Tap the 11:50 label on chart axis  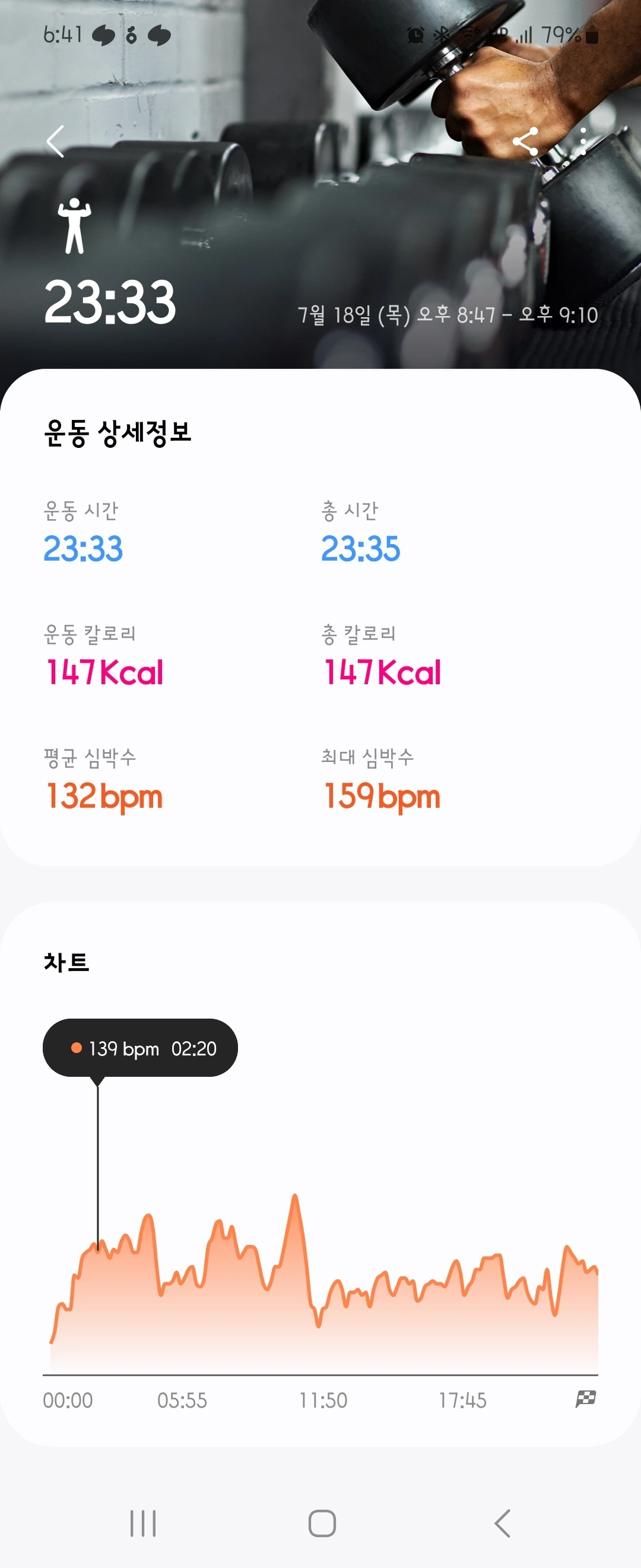tap(323, 1400)
